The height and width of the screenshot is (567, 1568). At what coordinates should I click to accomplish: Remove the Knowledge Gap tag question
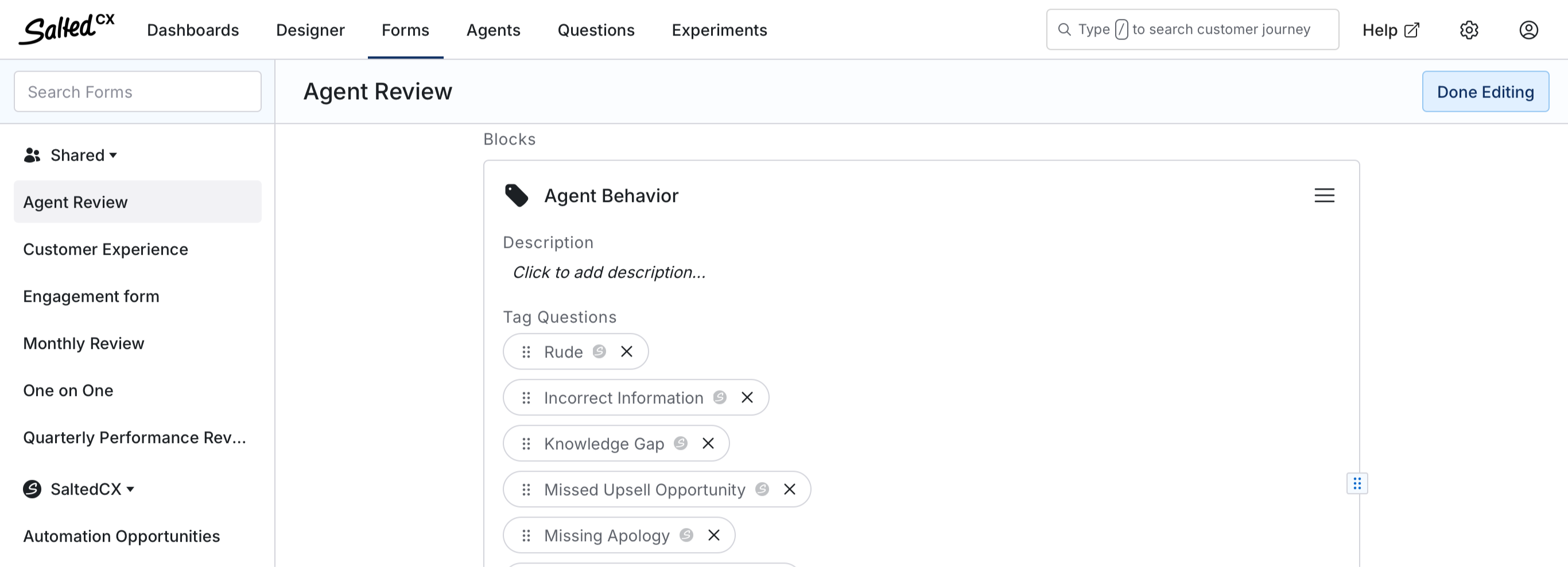(708, 444)
